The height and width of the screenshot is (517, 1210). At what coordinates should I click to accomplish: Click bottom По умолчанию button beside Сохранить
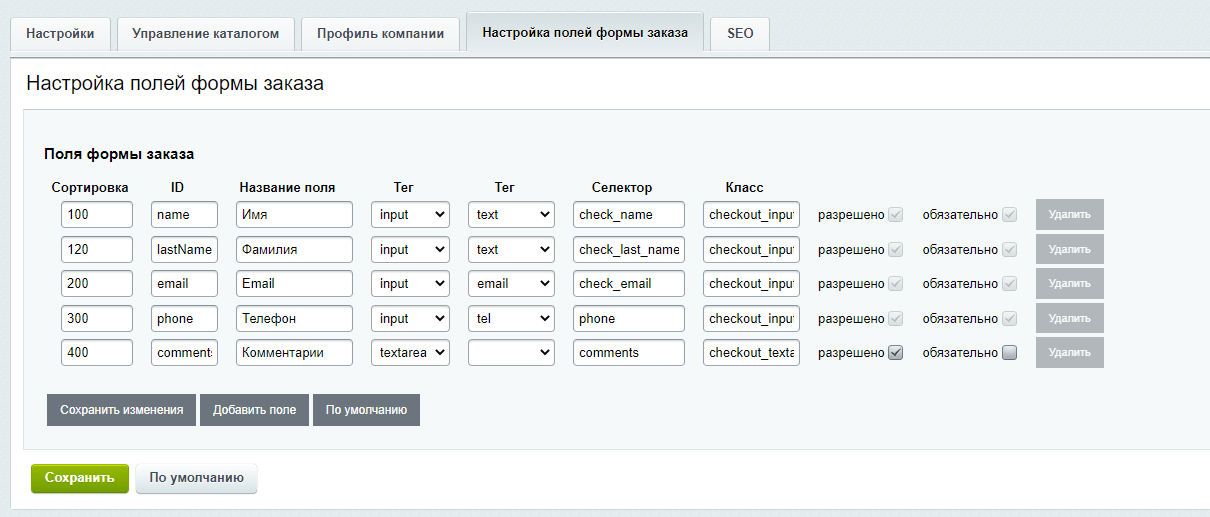click(196, 478)
